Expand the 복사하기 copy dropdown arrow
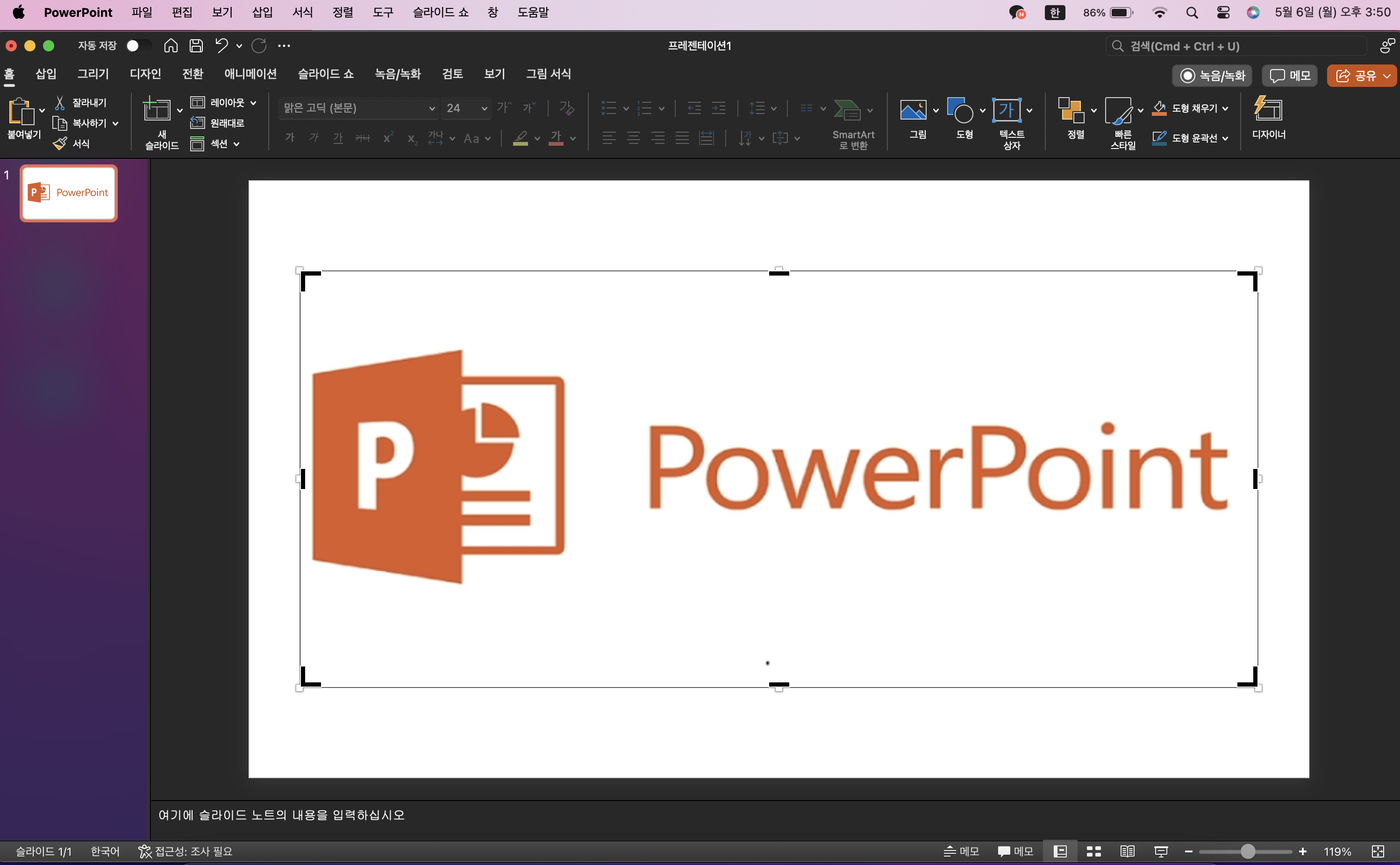The height and width of the screenshot is (865, 1400). [115, 124]
